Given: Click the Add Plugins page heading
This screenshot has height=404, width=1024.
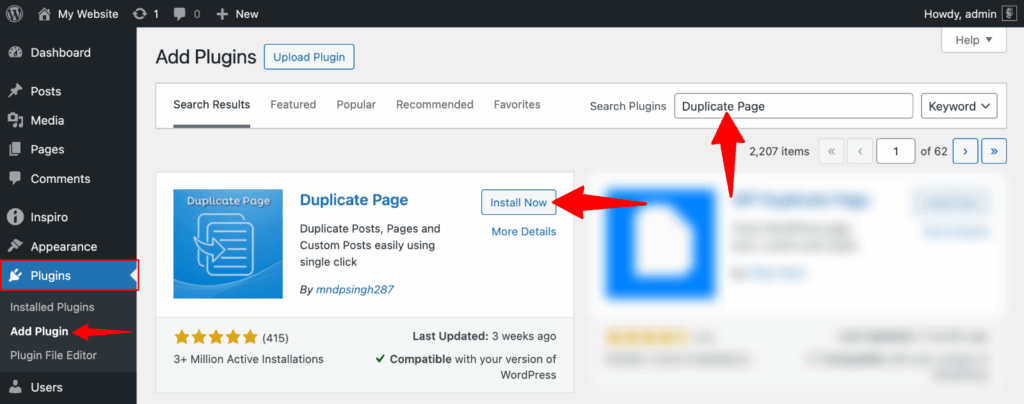Looking at the screenshot, I should point(206,57).
